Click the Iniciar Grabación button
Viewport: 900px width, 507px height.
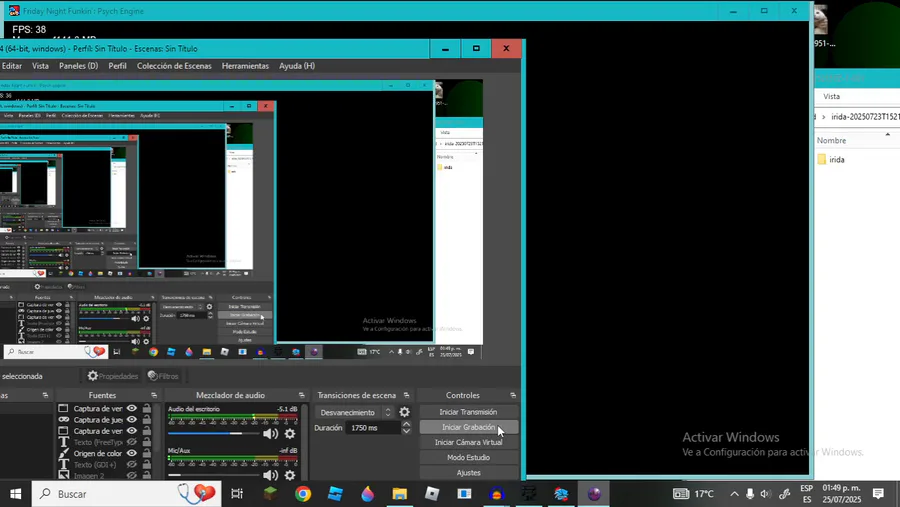click(x=468, y=427)
